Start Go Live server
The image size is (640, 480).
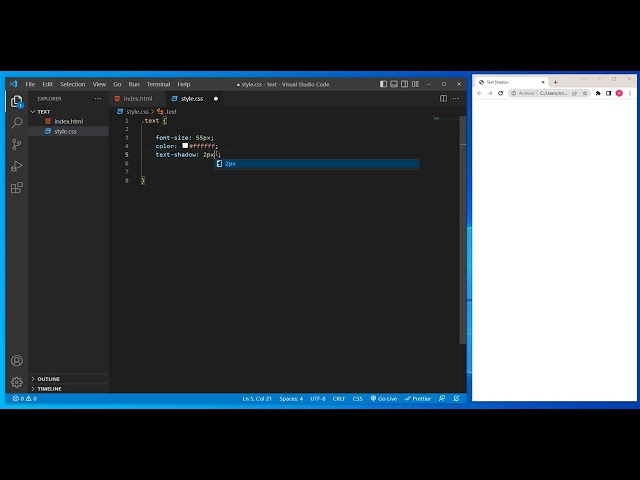[x=384, y=398]
